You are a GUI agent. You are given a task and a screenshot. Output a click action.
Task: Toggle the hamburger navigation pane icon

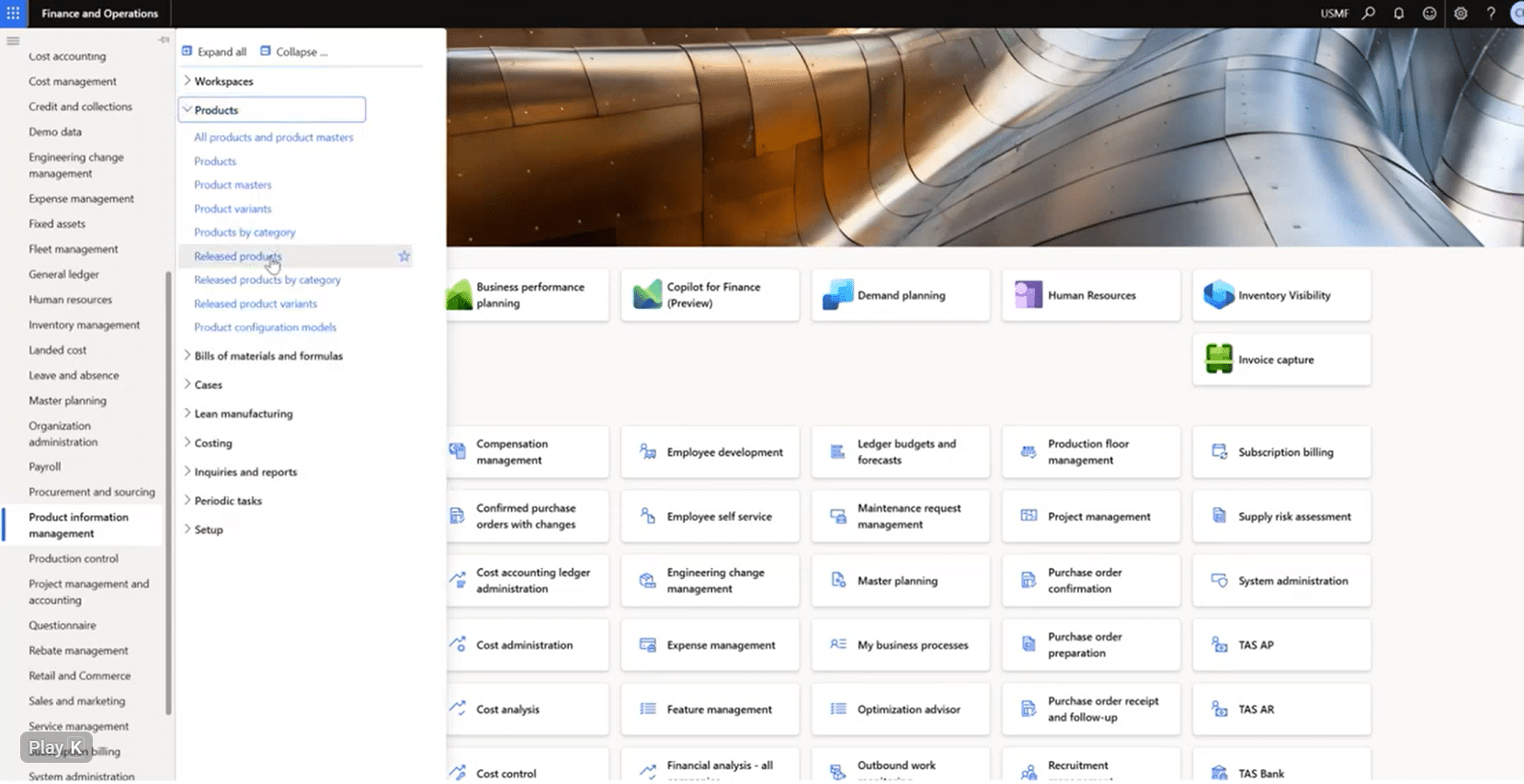click(x=13, y=41)
